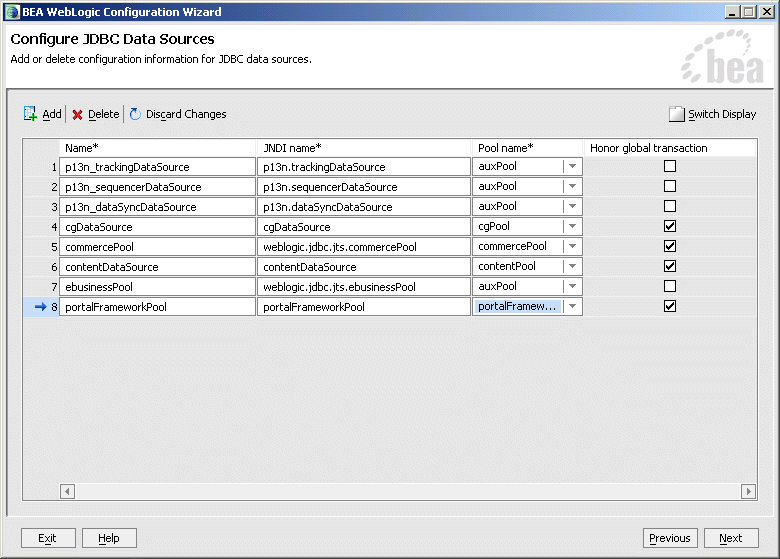Open pool dropdown for p13n_sequencerDataSource
Image resolution: width=780 pixels, height=559 pixels.
point(573,186)
